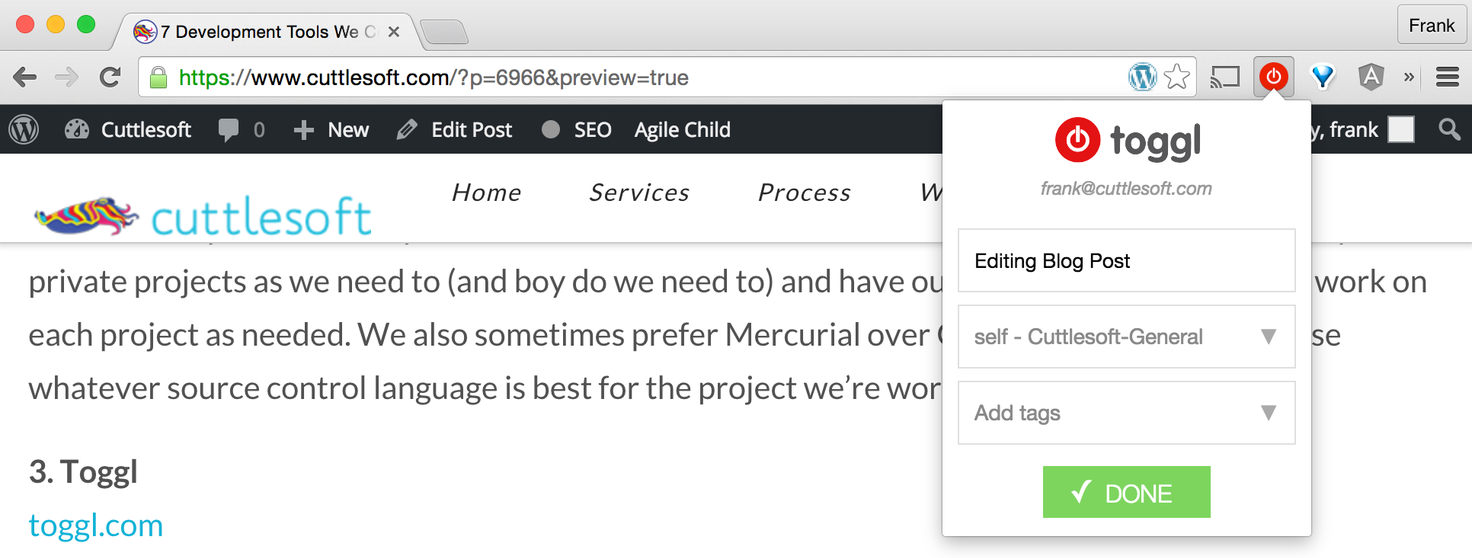Open the toggl.com link

tap(96, 525)
